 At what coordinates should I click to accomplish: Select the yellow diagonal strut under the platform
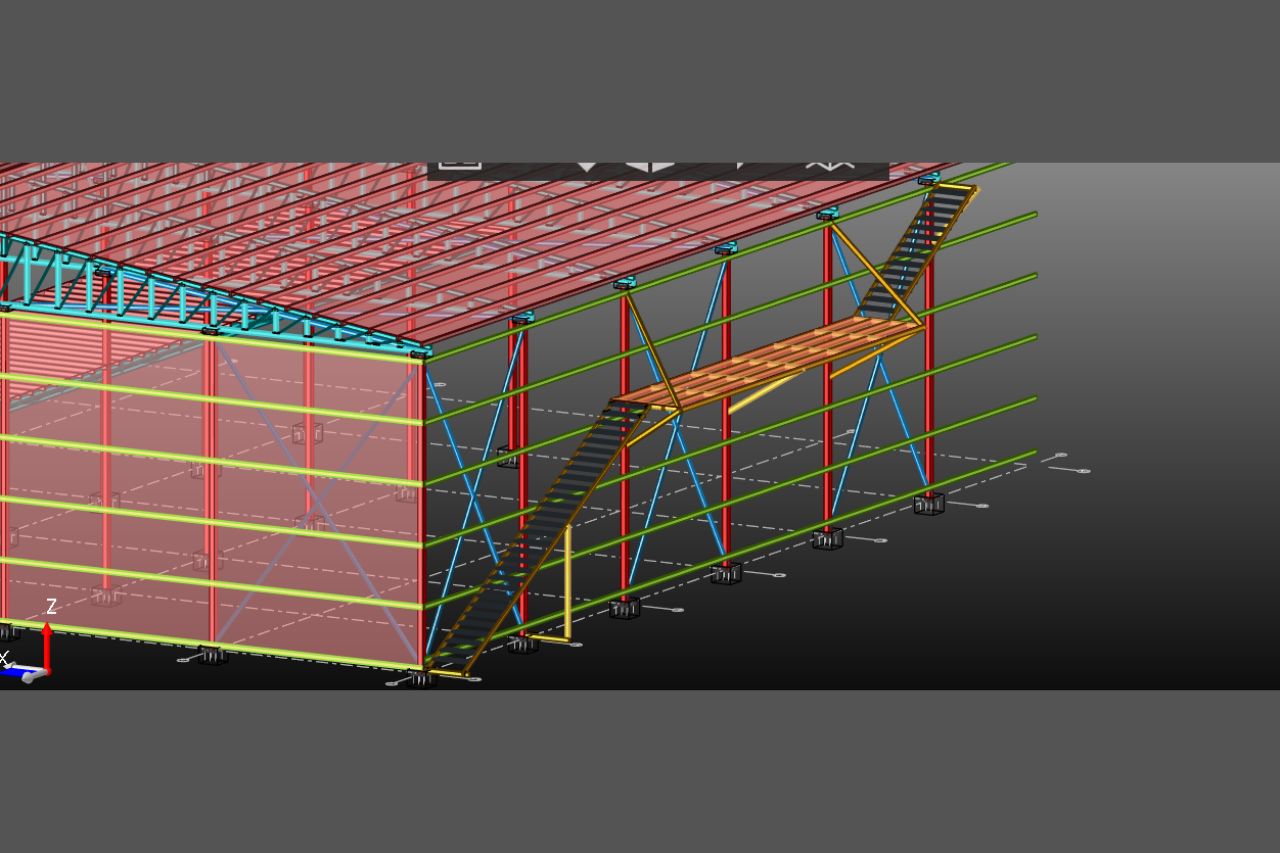[765, 391]
